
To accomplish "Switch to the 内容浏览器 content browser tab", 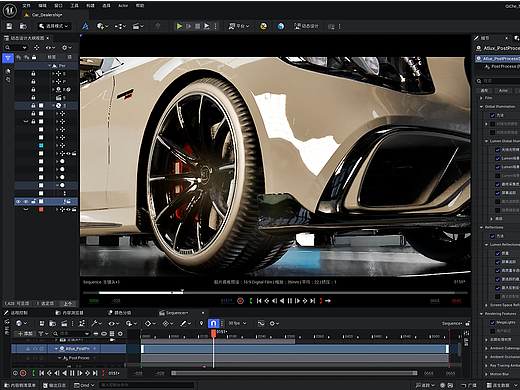I will pyautogui.click(x=69, y=313).
